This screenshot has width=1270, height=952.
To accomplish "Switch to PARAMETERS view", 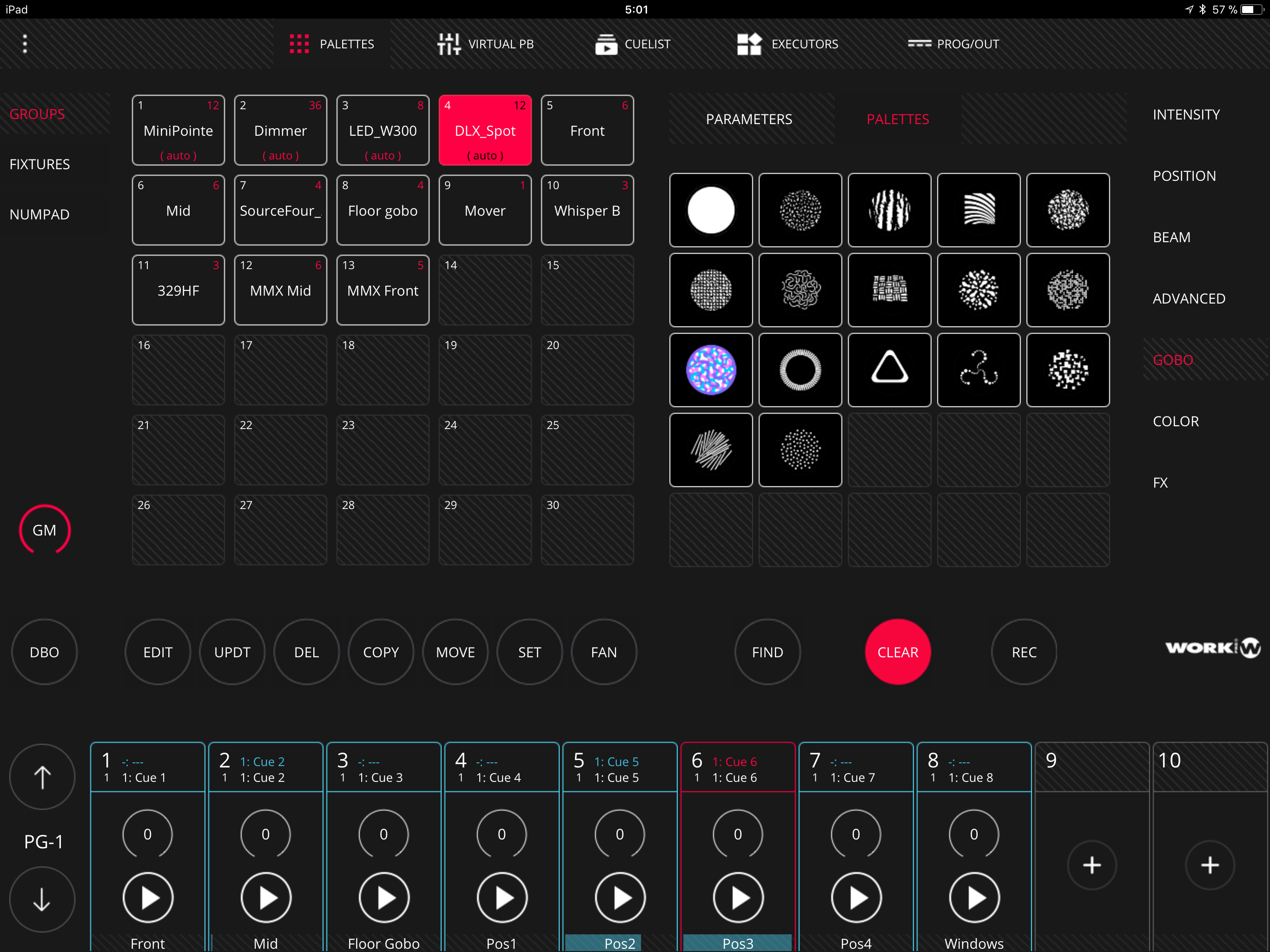I will [749, 119].
